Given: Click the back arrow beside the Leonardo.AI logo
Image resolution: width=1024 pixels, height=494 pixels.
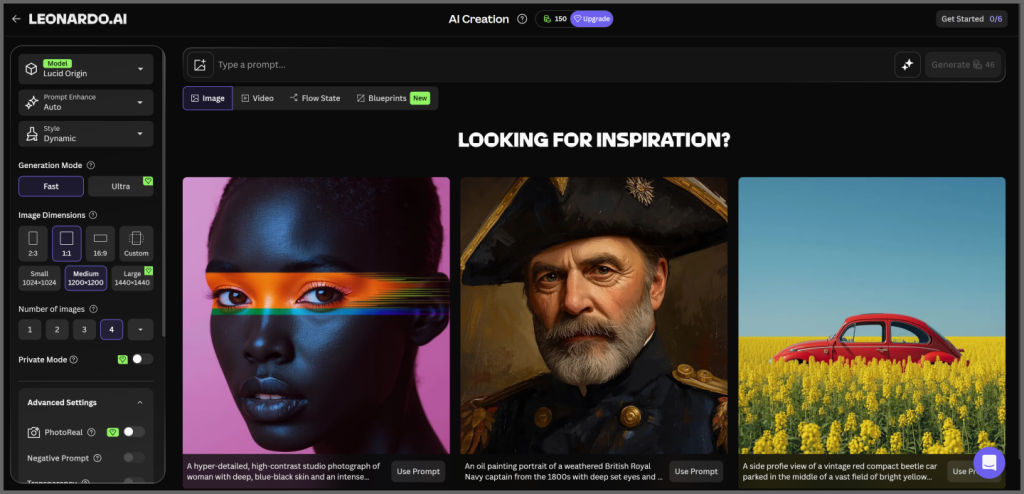Looking at the screenshot, I should [x=16, y=19].
